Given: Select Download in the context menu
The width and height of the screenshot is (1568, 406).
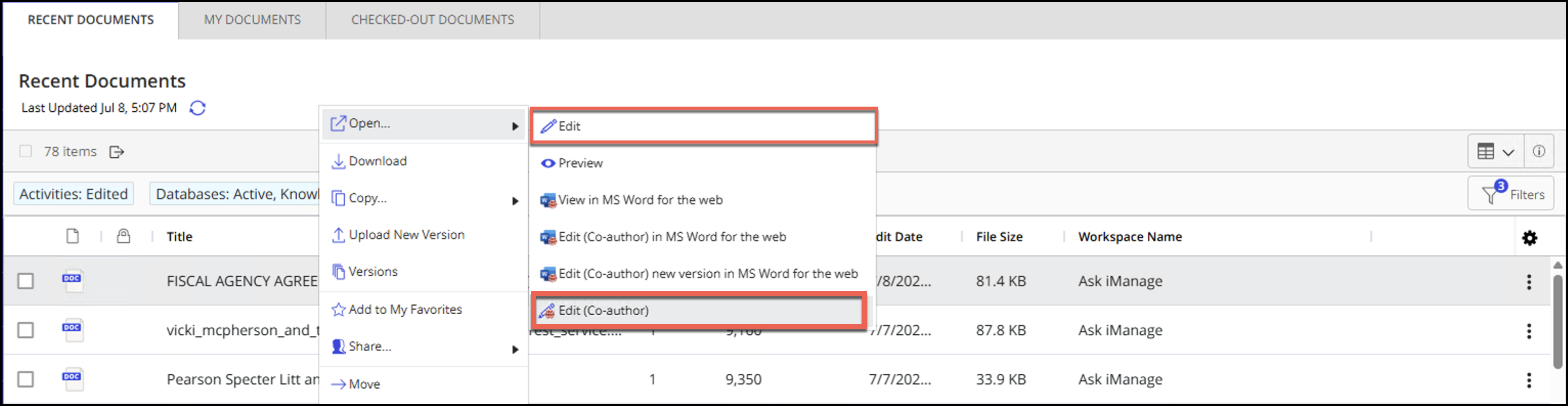Looking at the screenshot, I should (x=377, y=161).
